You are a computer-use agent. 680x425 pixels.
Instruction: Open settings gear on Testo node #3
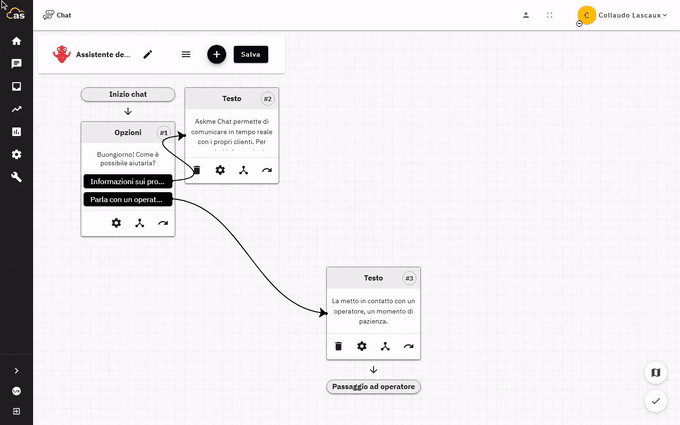[x=362, y=346]
